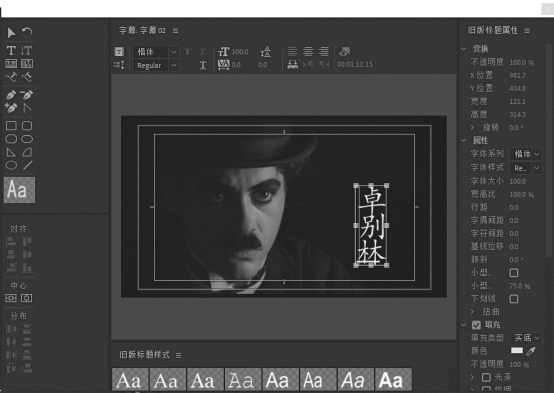Click vertical center icon under 中心
This screenshot has height=393, width=554.
pos(27,298)
